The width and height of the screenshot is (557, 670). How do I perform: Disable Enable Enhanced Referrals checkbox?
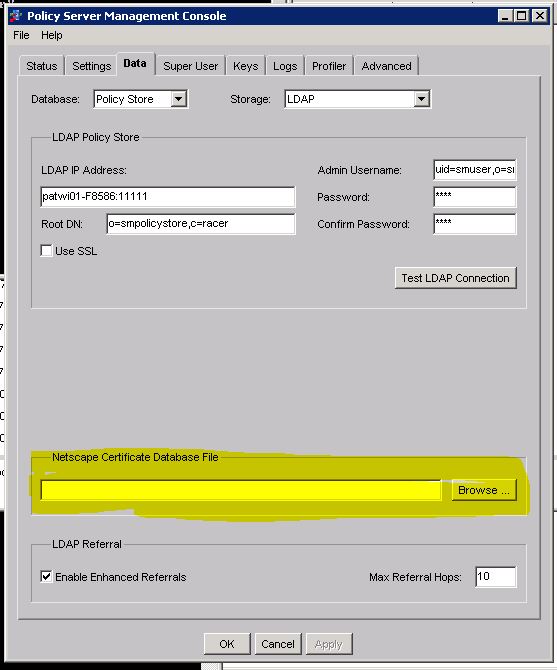point(46,576)
